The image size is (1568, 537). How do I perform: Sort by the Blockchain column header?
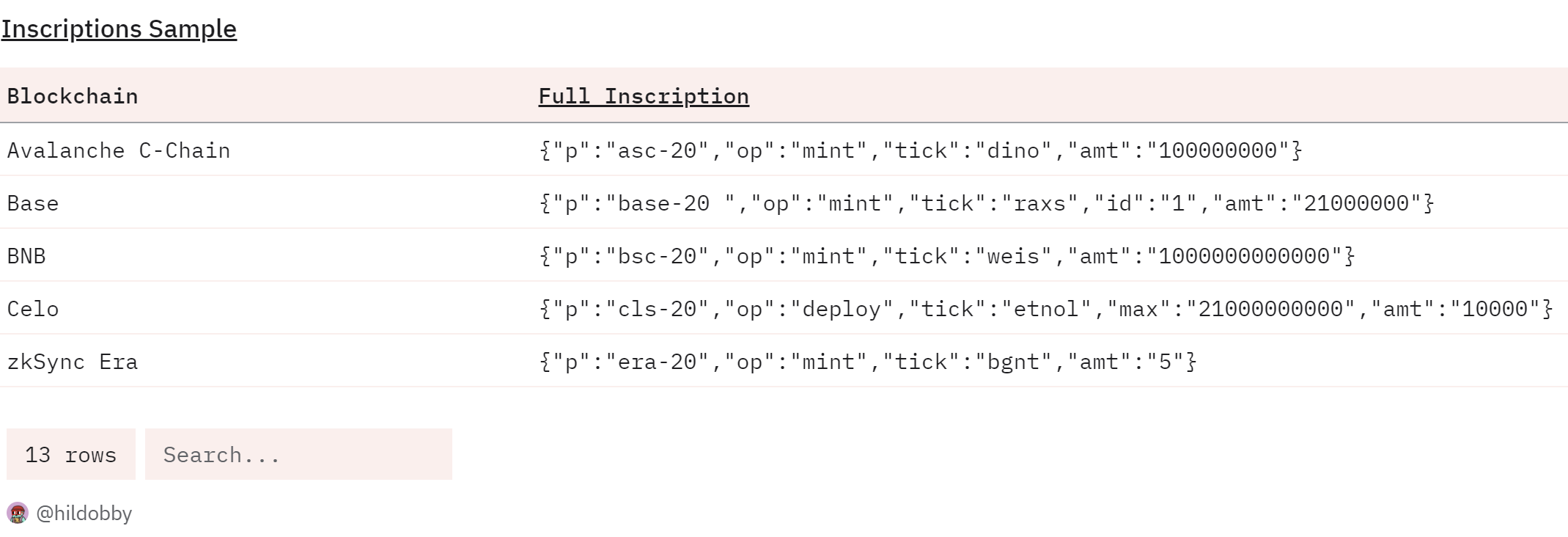tap(73, 96)
